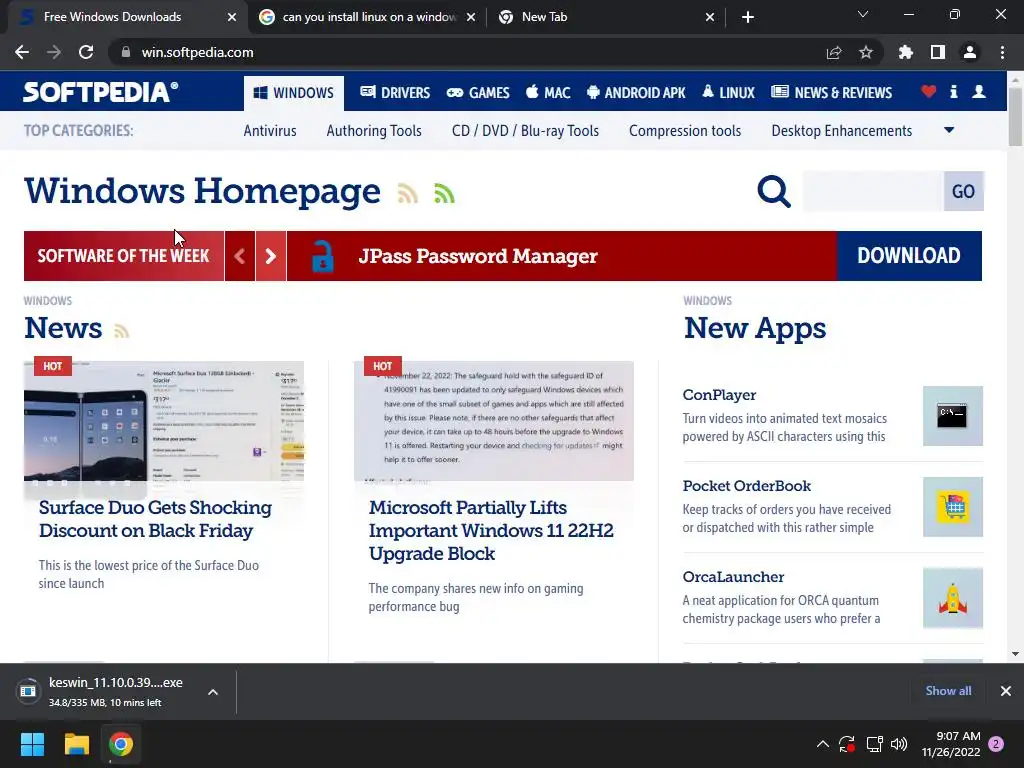Click the OrcaLauncher rocket icon

tap(953, 598)
